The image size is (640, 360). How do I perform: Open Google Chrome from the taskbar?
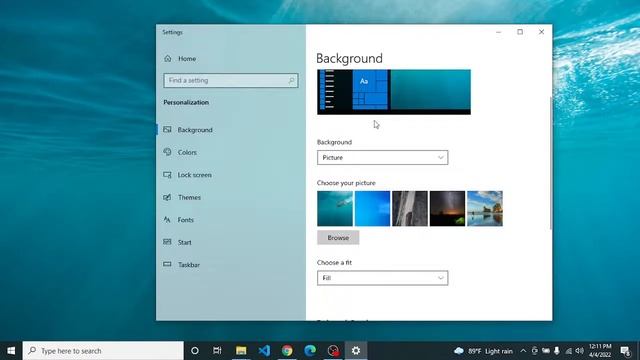(x=287, y=351)
